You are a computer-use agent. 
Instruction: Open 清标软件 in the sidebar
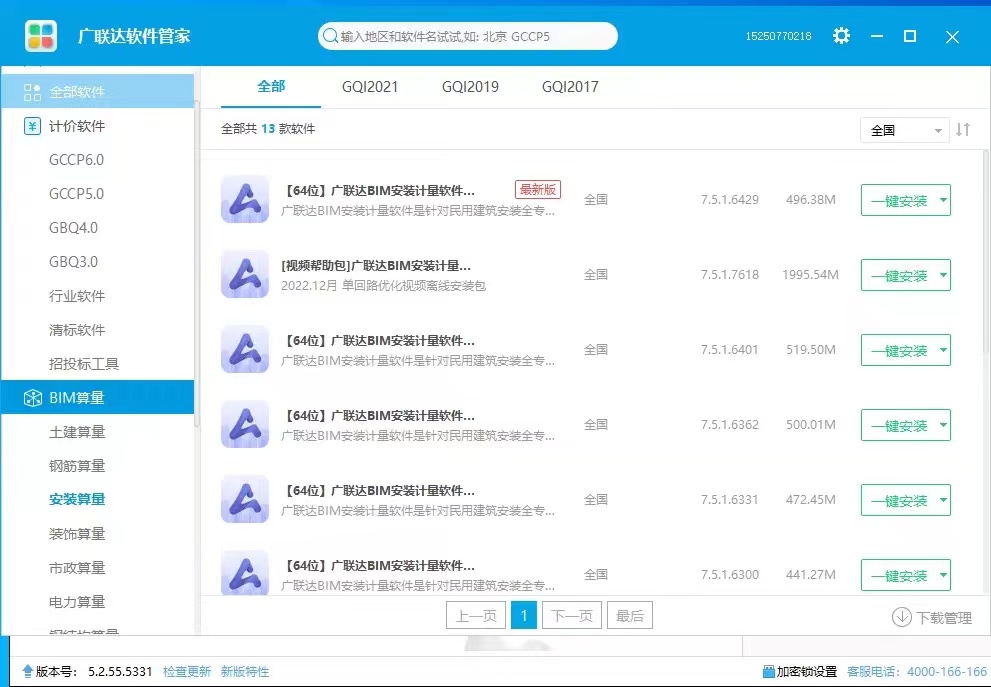click(77, 330)
